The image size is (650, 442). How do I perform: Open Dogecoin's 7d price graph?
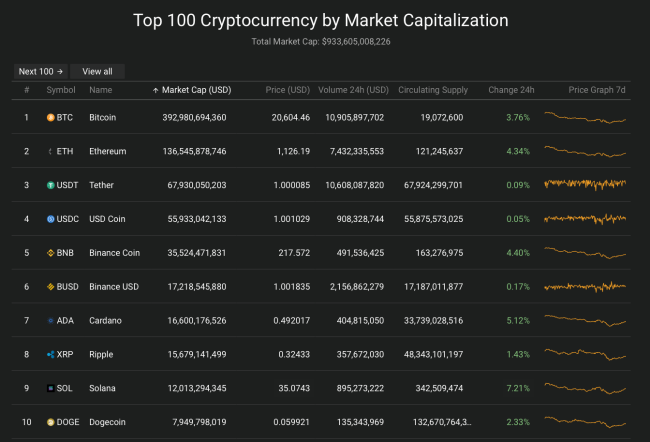click(585, 422)
